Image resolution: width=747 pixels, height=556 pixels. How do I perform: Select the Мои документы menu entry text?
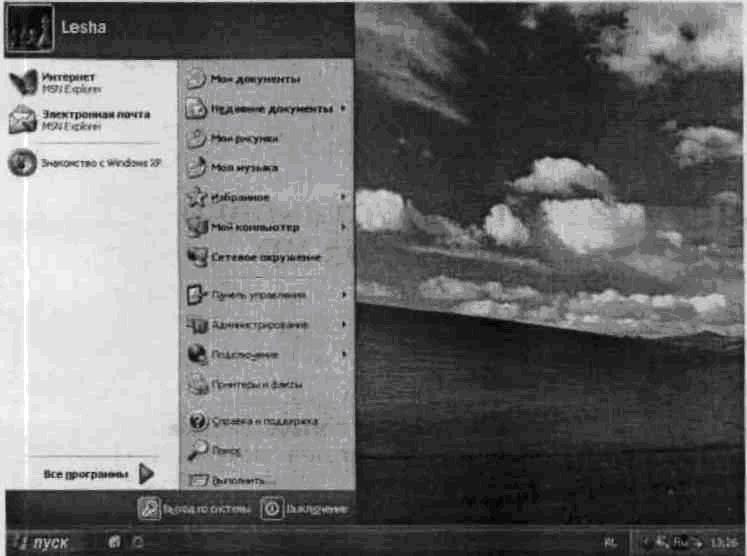(255, 79)
